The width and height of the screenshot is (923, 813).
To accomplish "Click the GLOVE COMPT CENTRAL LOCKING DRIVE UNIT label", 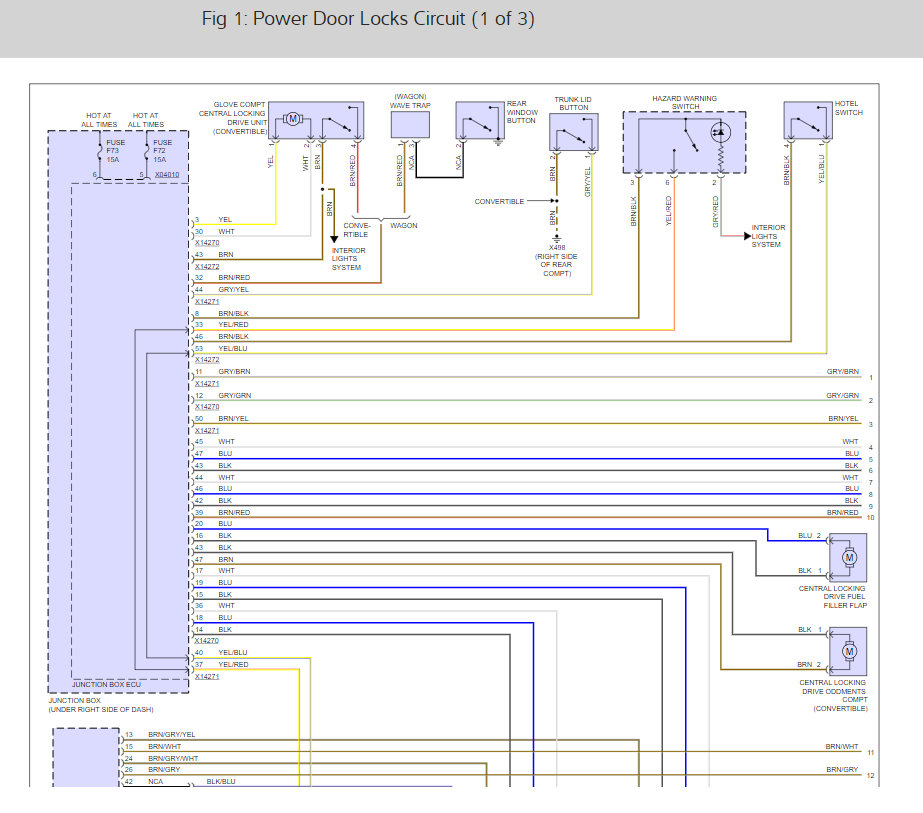I will [x=233, y=118].
